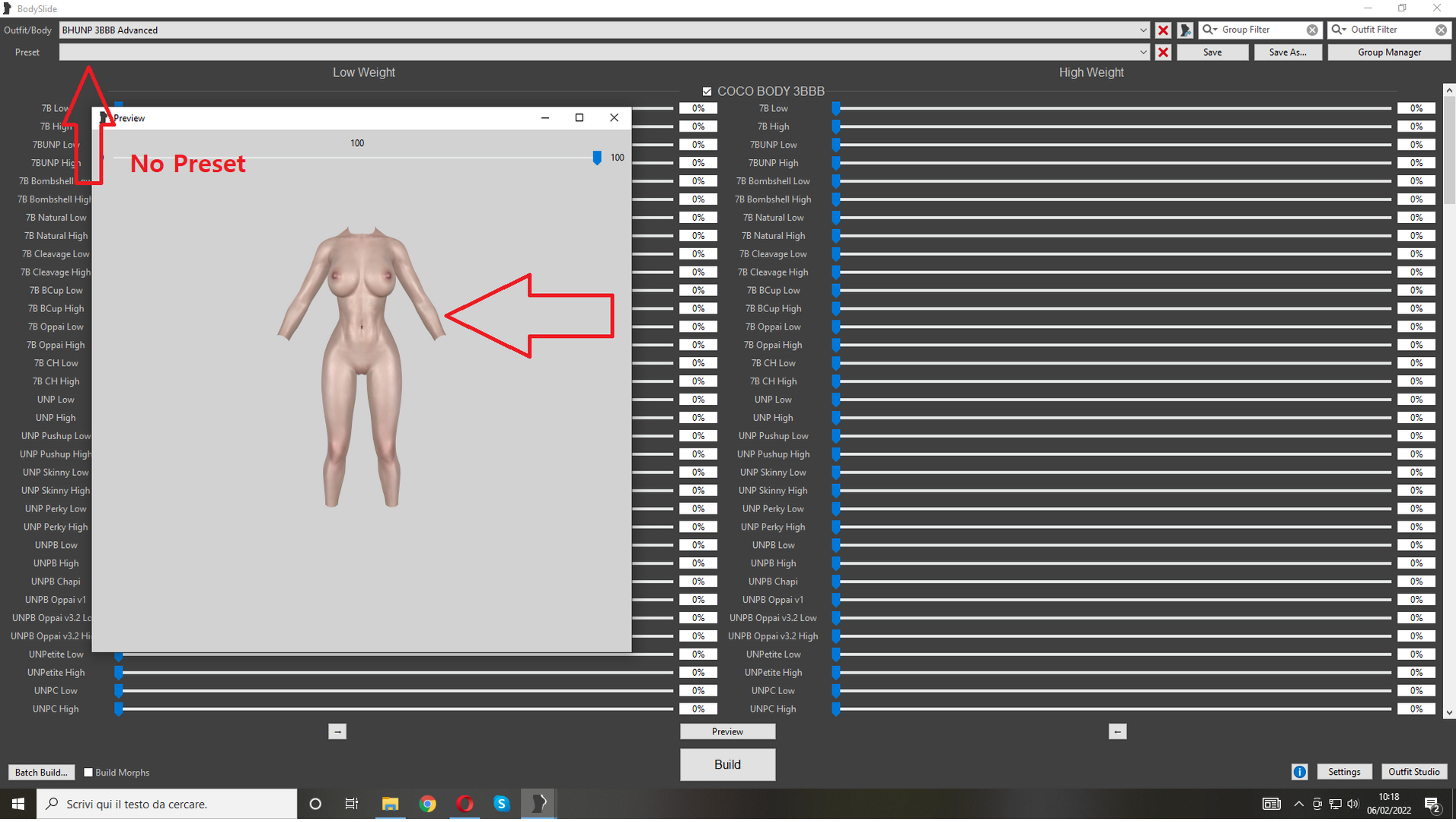Click the Preview button under sliders
Screen dimensions: 1456x822
(727, 731)
